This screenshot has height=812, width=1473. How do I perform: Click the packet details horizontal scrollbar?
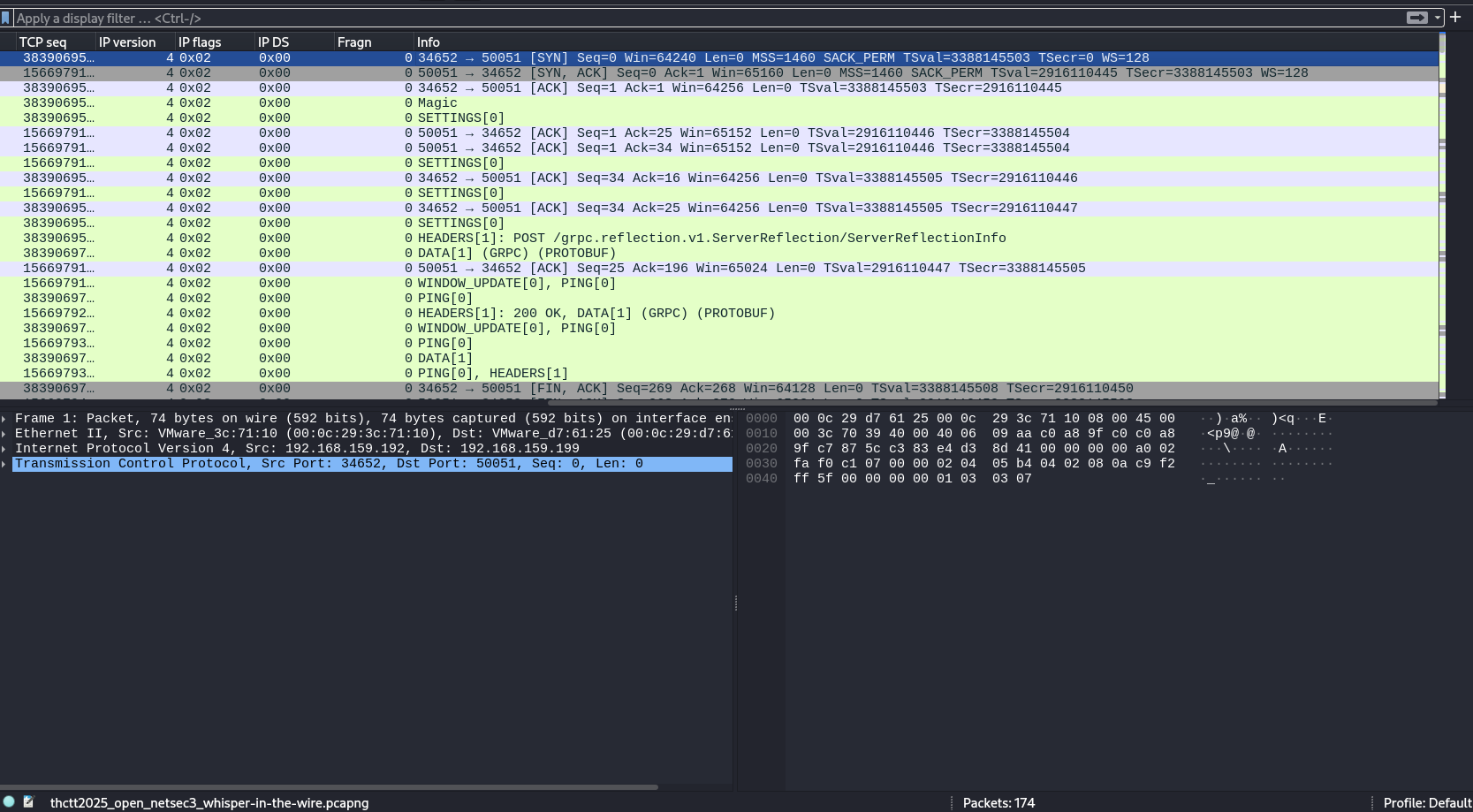[x=329, y=786]
